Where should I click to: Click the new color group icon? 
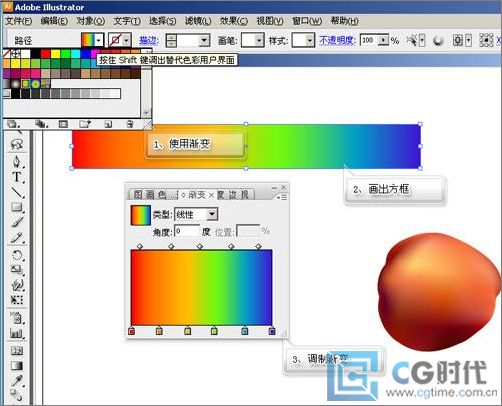(85, 124)
